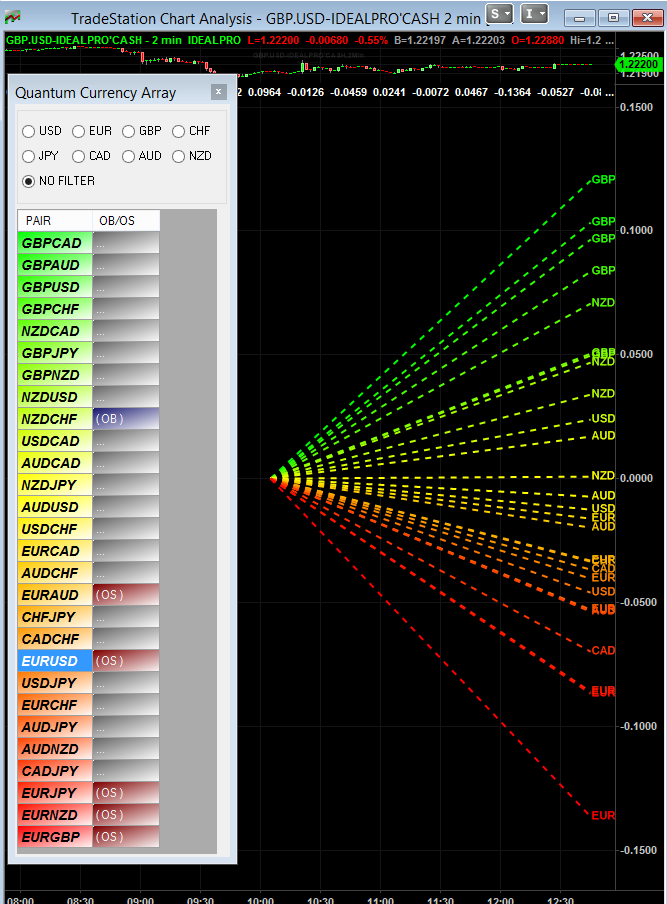Click the OS cell for EURAUD
The image size is (667, 904).
(x=126, y=594)
